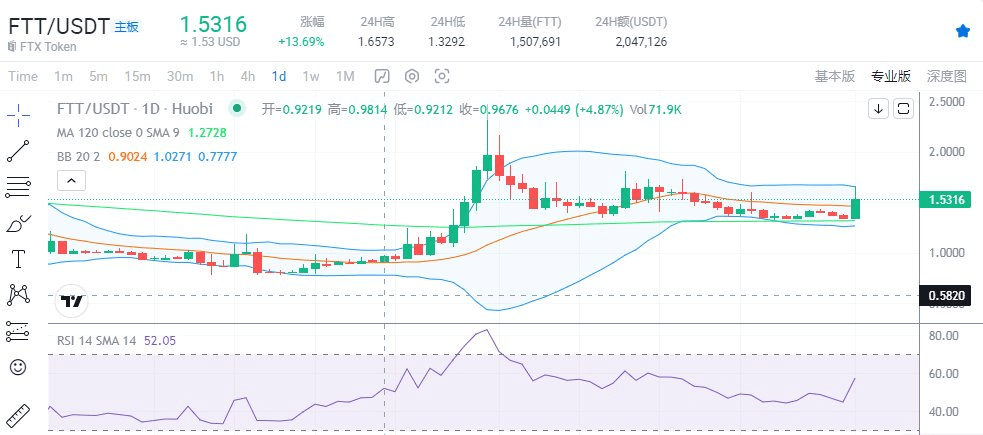Screen dimensions: 983x435
Task: Click the 24H volume value 1,507,691
Action: pyautogui.click(x=535, y=42)
